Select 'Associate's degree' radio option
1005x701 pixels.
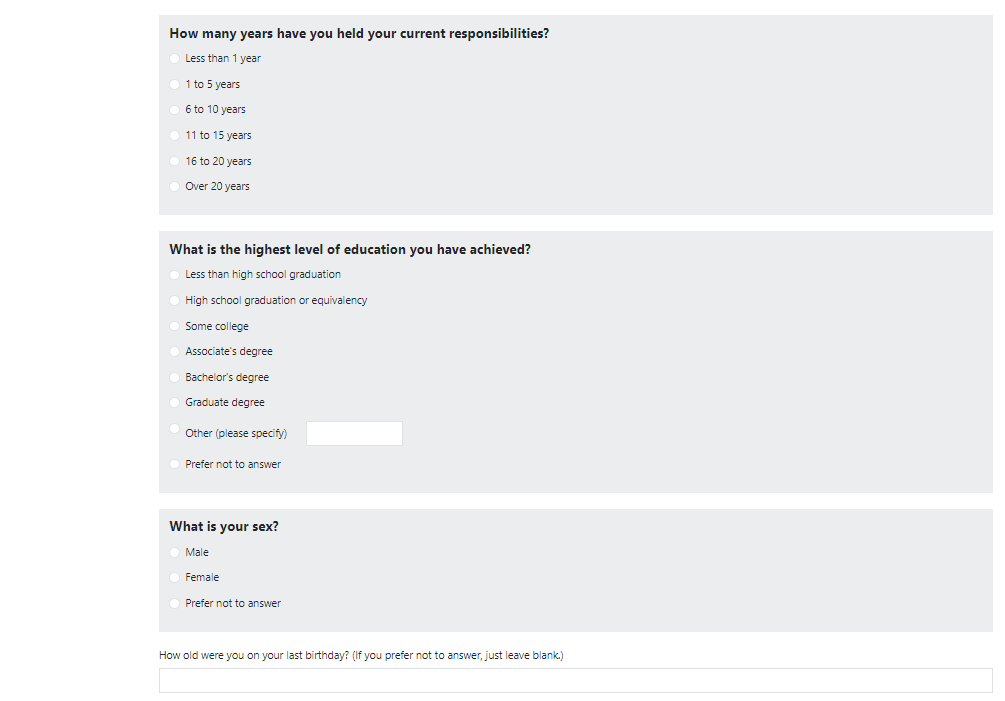point(175,352)
